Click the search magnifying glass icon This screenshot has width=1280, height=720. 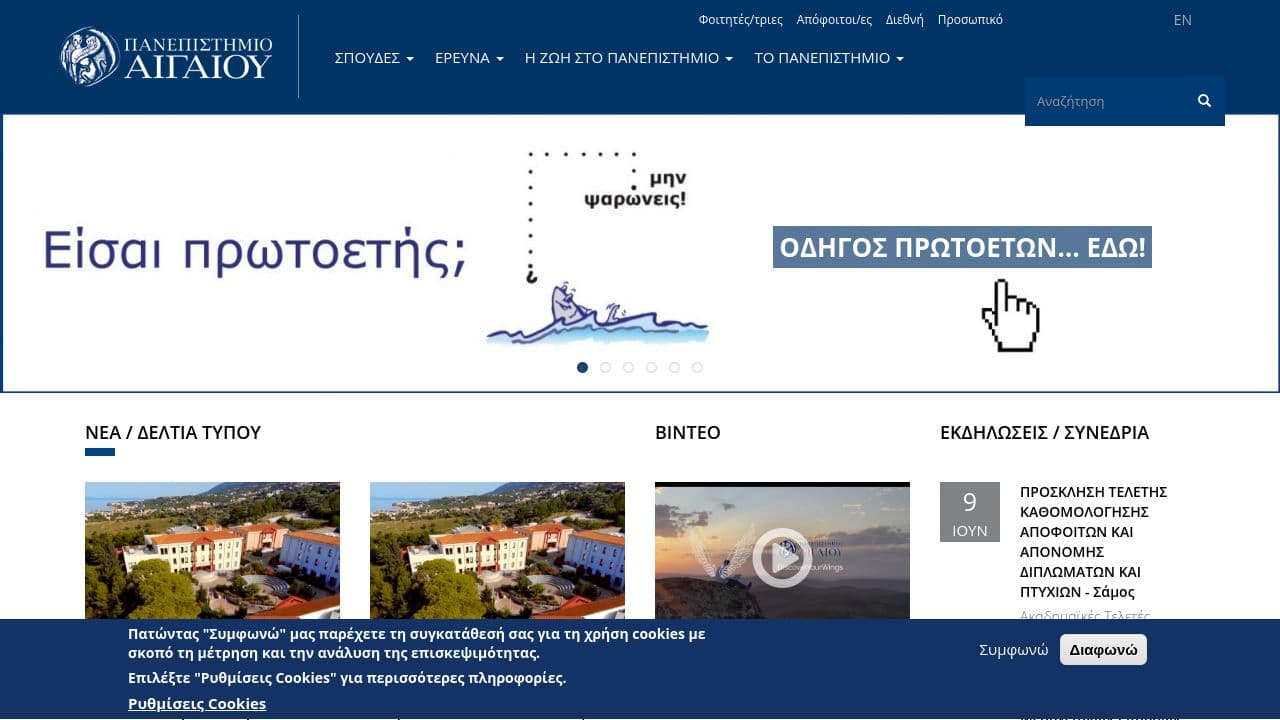(x=1203, y=100)
